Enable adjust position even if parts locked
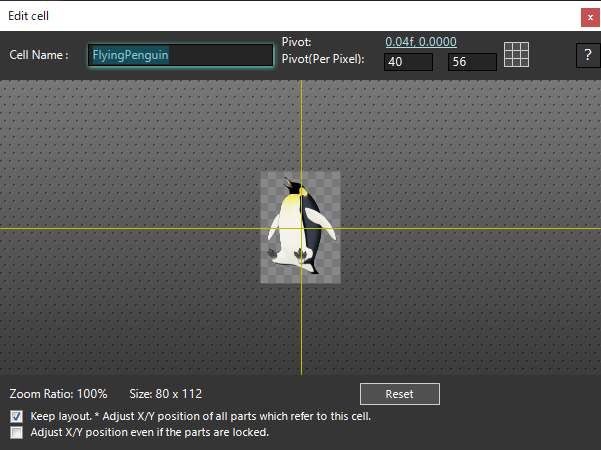601x450 pixels. [x=16, y=432]
